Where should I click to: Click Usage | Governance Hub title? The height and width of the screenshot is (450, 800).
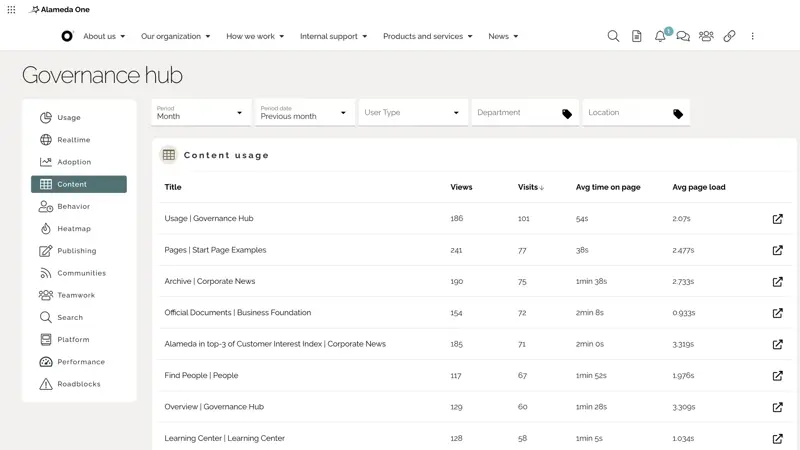(x=209, y=218)
